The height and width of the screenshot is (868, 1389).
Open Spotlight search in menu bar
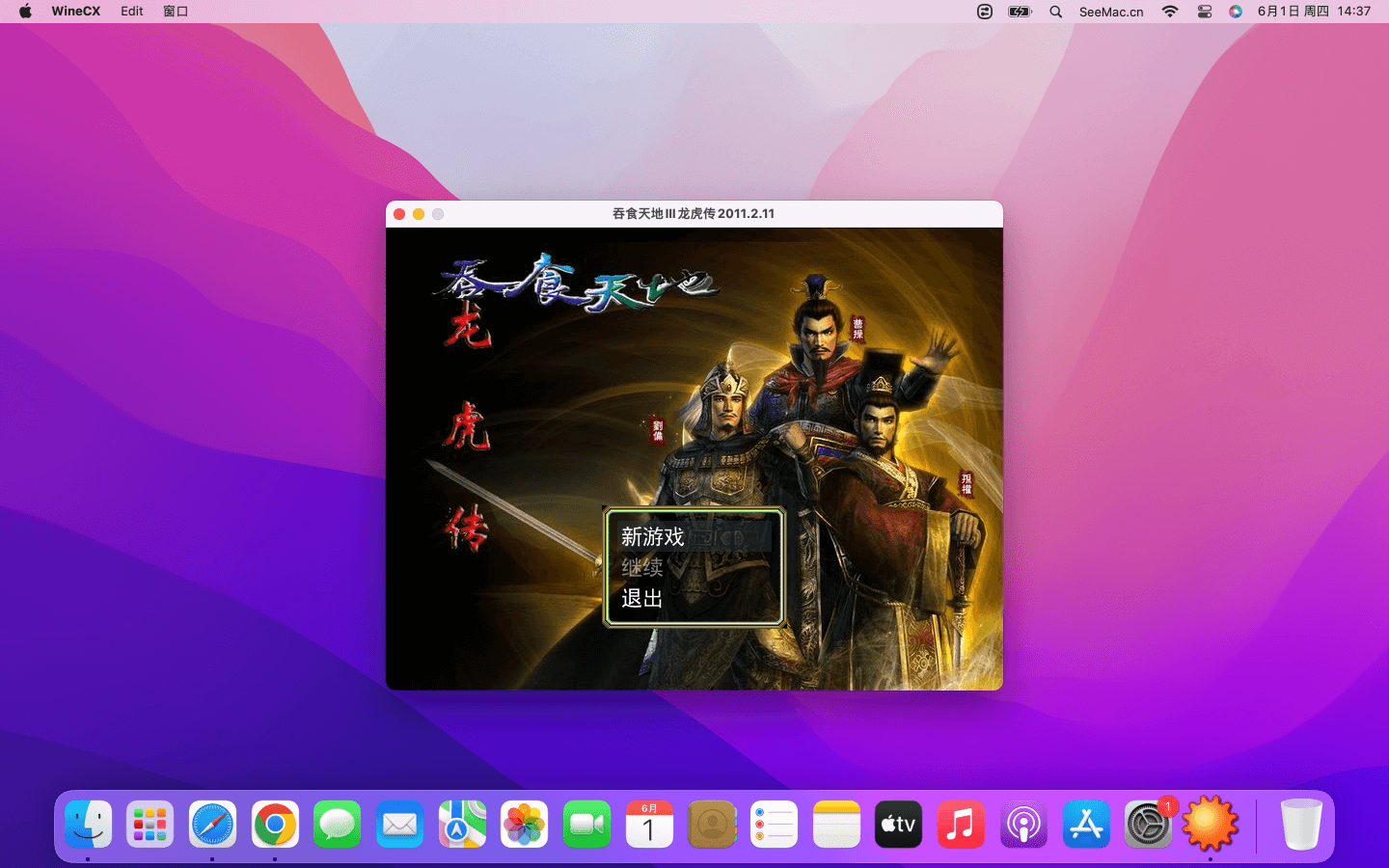(x=1055, y=12)
